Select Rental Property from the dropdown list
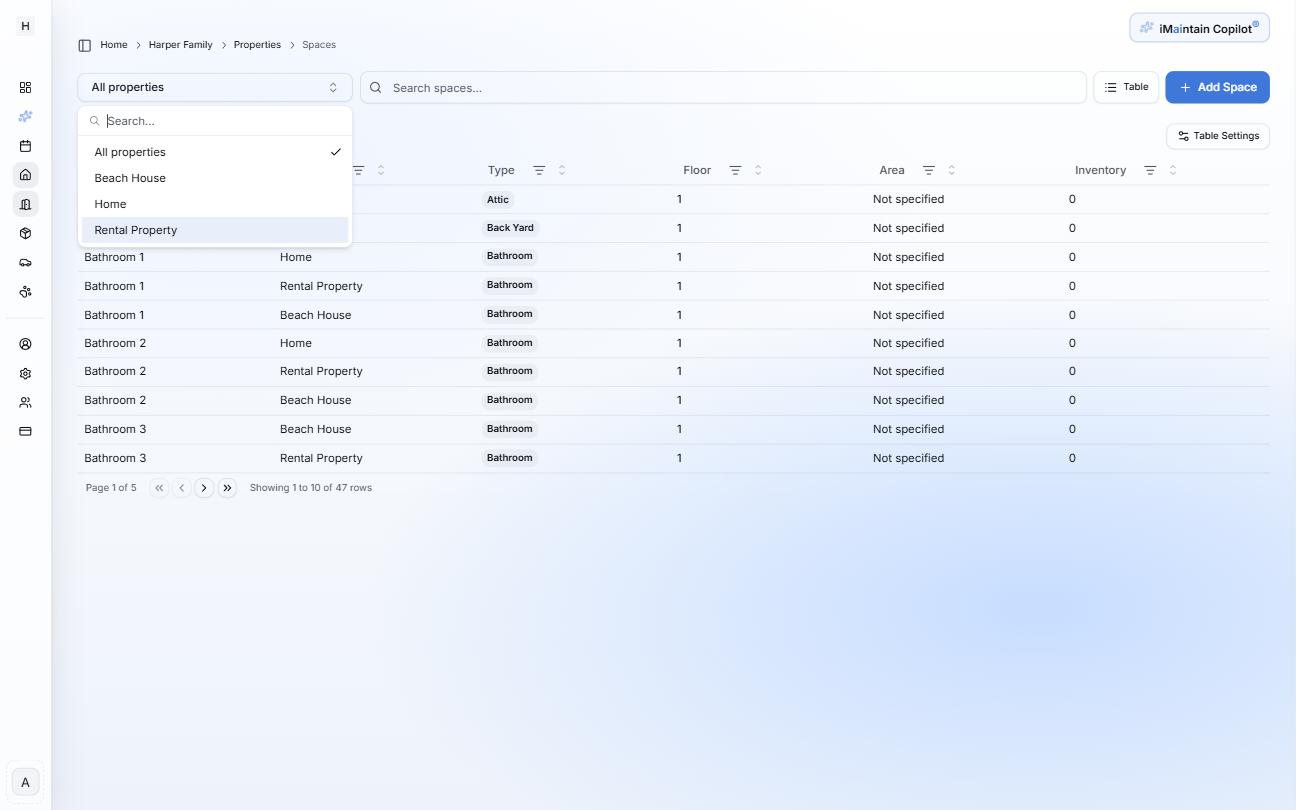1296x810 pixels. (135, 230)
